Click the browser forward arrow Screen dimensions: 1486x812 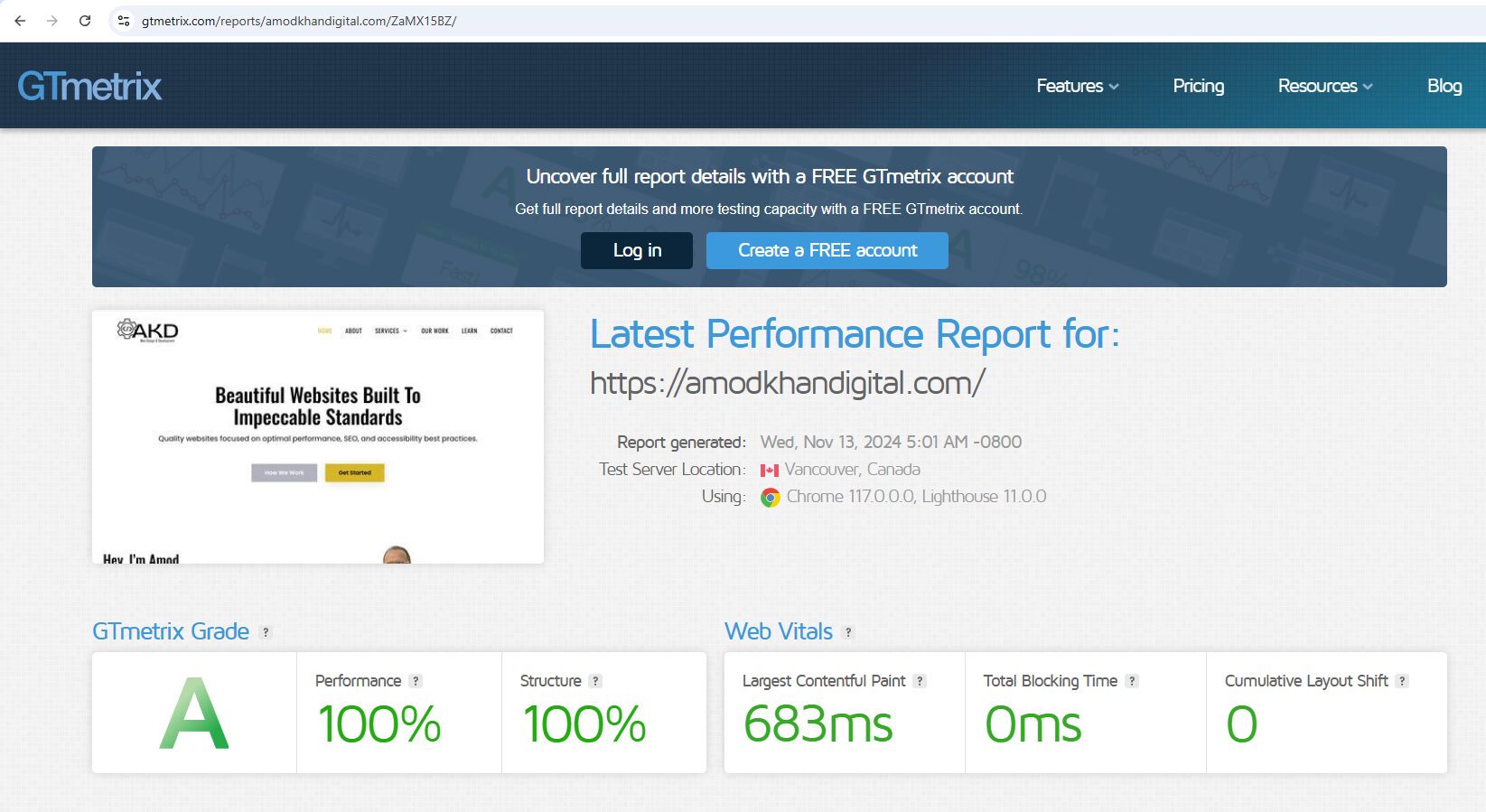tap(52, 21)
